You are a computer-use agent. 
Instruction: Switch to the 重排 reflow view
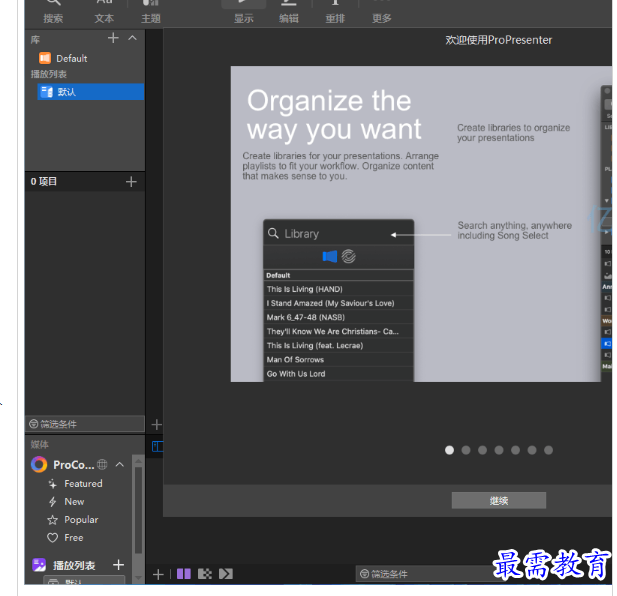[x=335, y=12]
